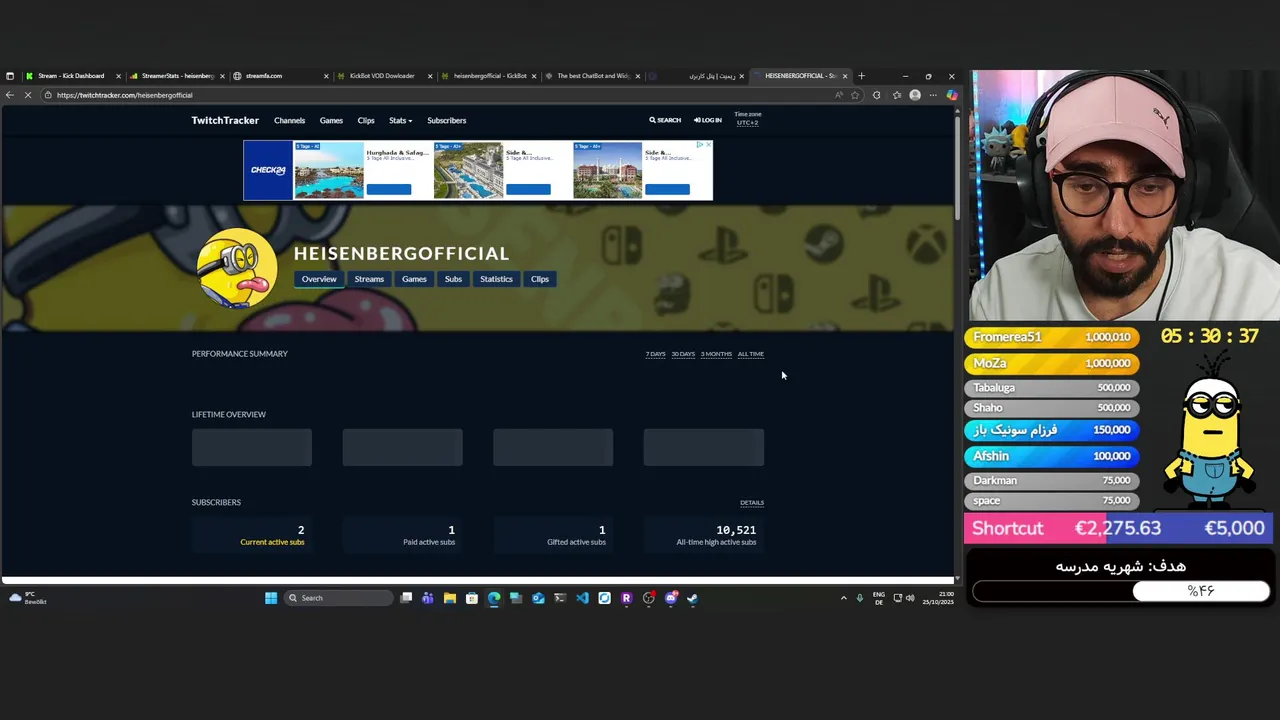
Task: Switch to KickBot VOD Downloader tab
Action: click(x=384, y=76)
